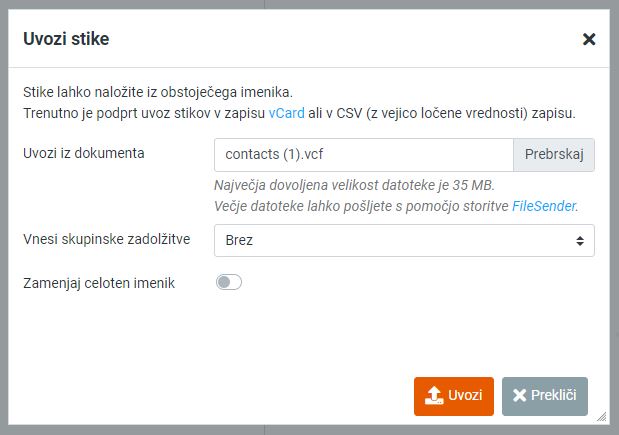Click the up-down arrows of Brez select
Screen dimensions: 619x435
point(580,241)
